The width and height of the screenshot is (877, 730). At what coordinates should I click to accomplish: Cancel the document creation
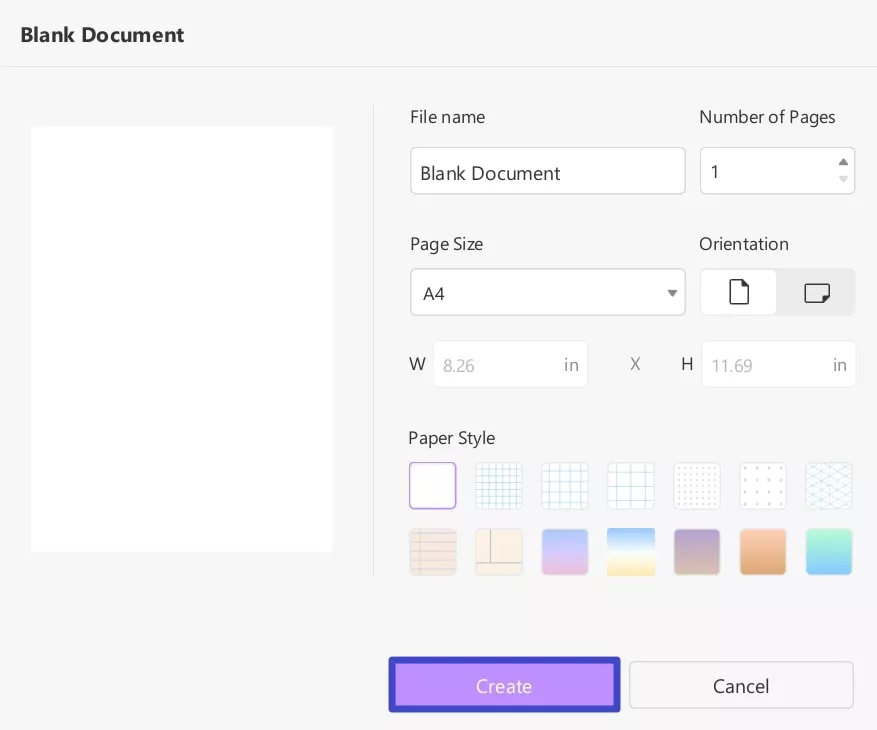(741, 685)
